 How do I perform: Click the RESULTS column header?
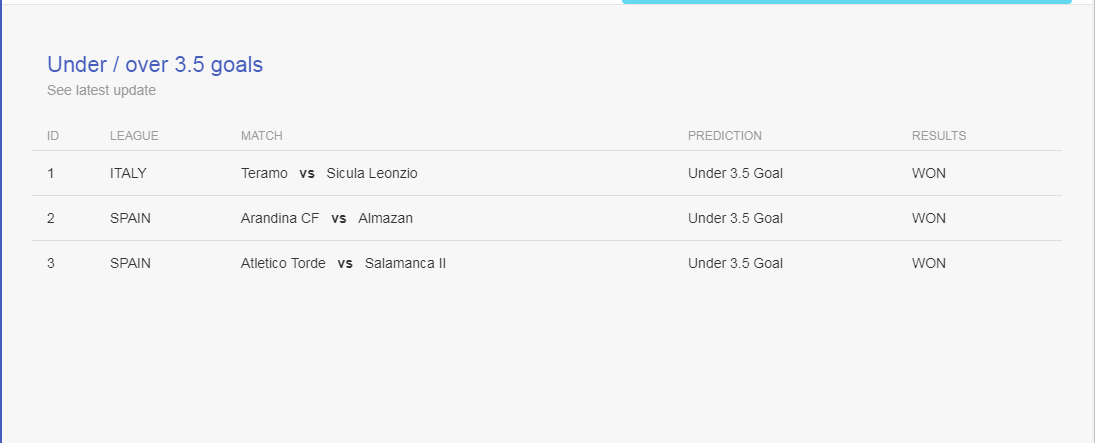tap(938, 136)
